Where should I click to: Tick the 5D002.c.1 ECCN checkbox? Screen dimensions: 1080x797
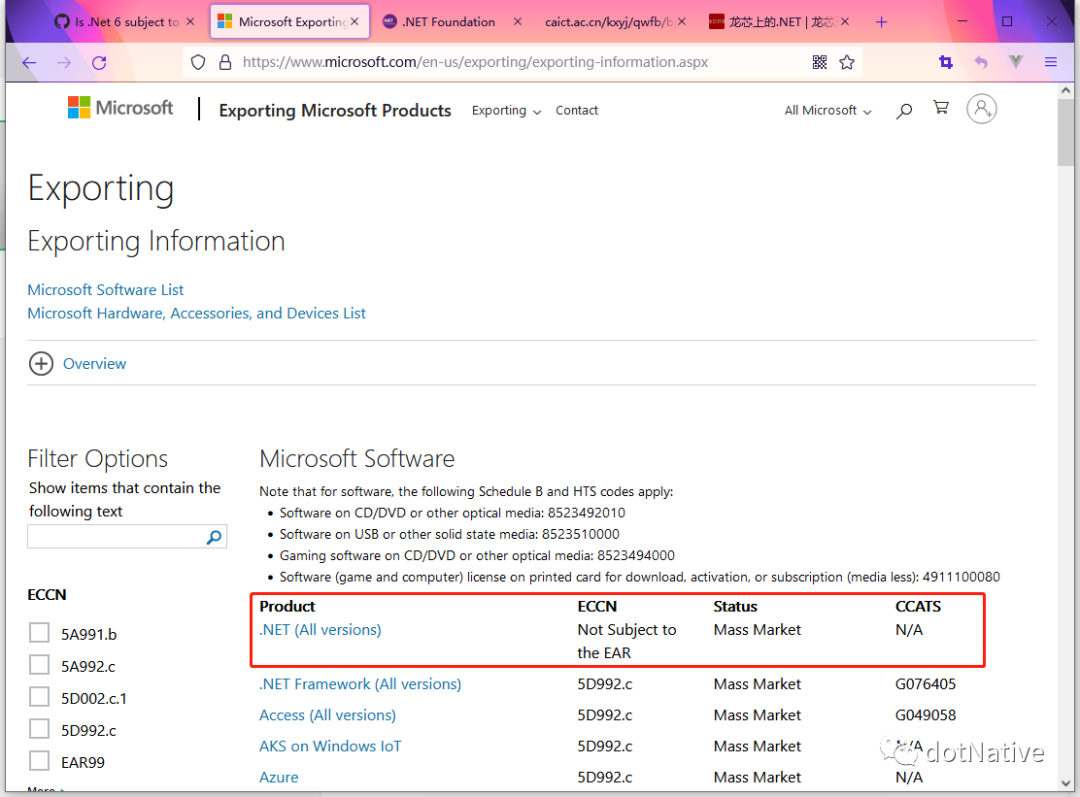click(39, 696)
